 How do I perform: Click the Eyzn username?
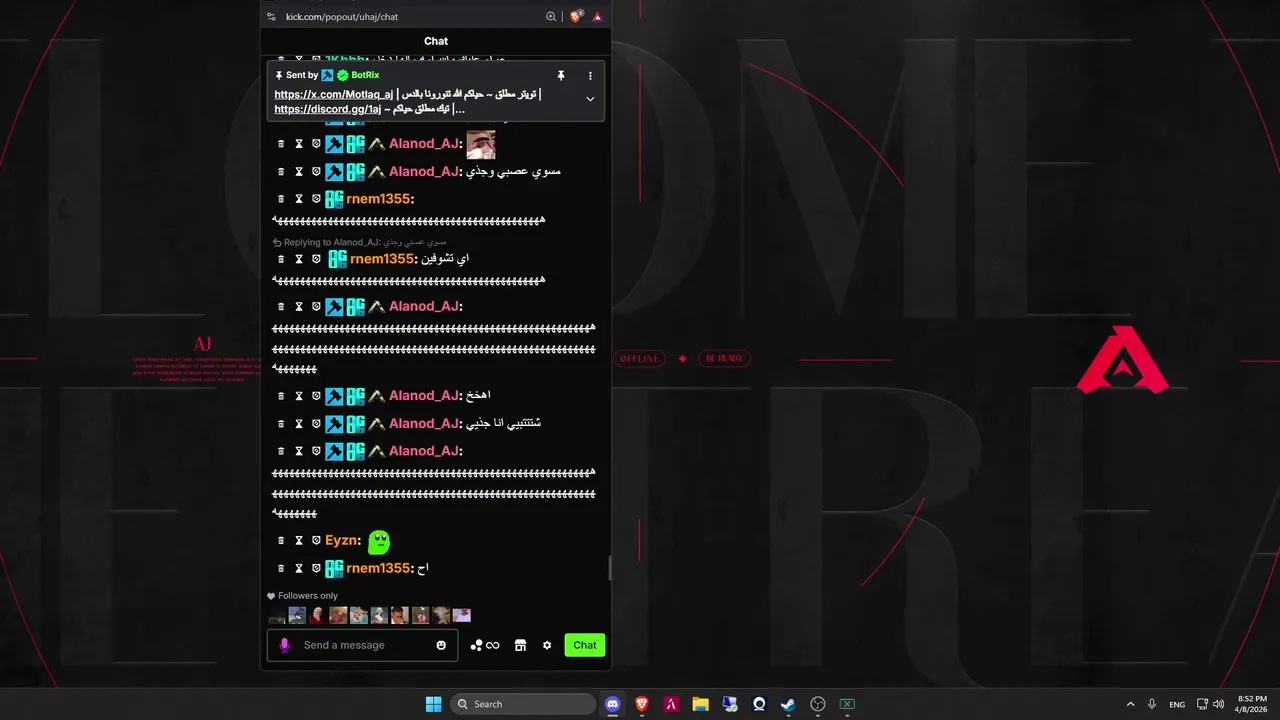(340, 541)
